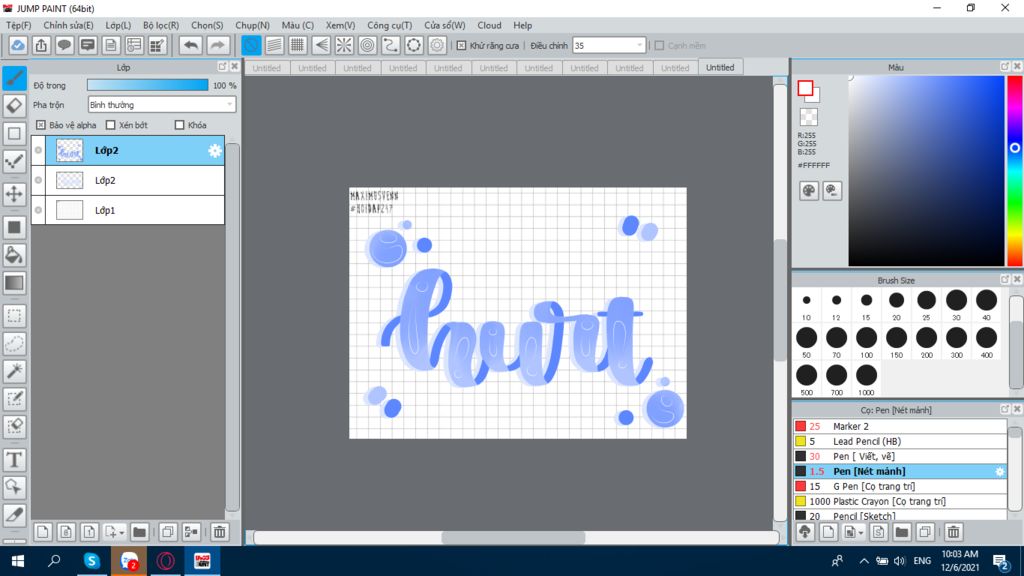Delete layer with trash icon in layer panel
The height and width of the screenshot is (576, 1024).
(x=219, y=532)
